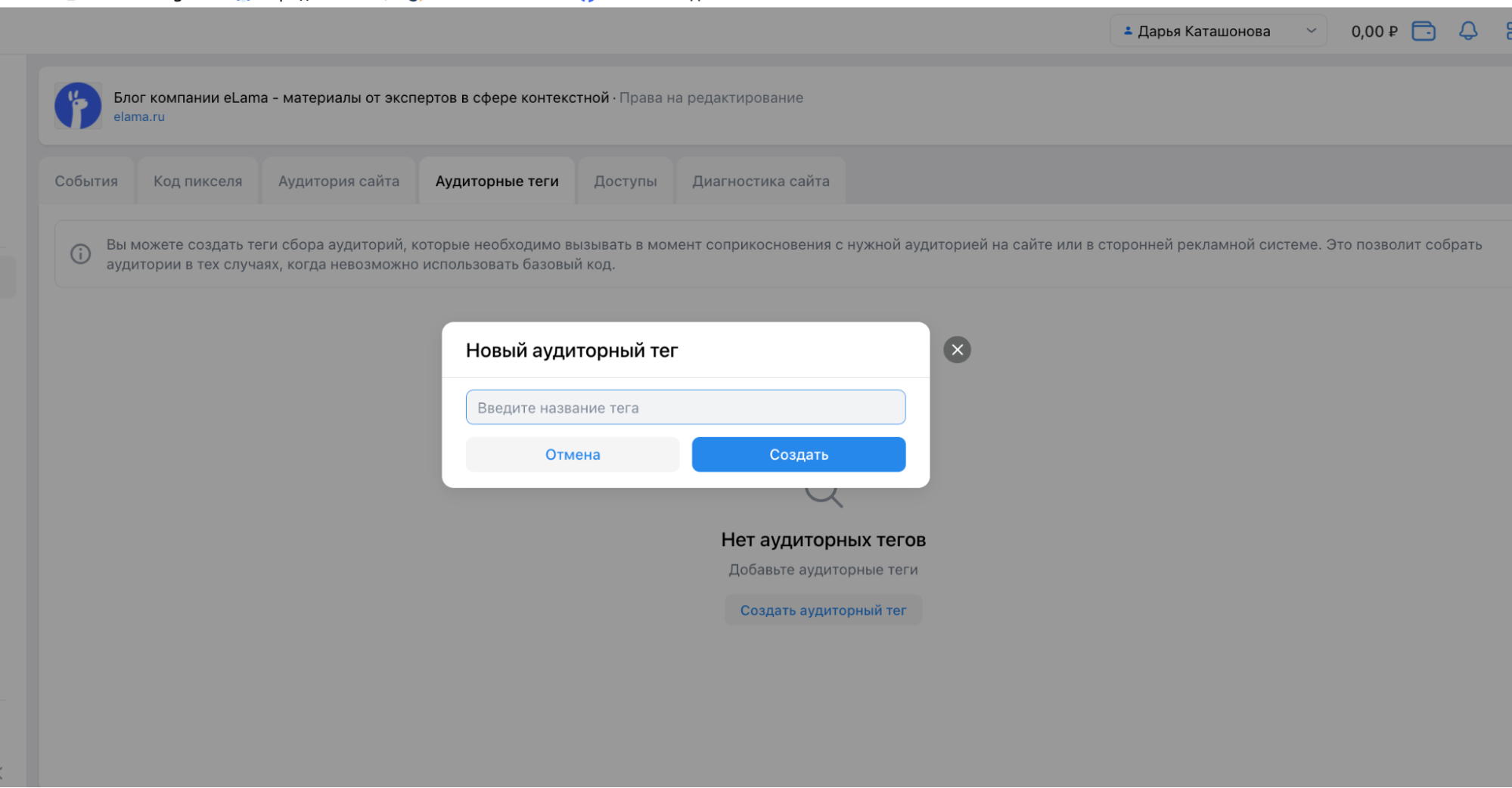Click the apps icon at header's right edge
This screenshot has height=788, width=1512.
pyautogui.click(x=1507, y=31)
